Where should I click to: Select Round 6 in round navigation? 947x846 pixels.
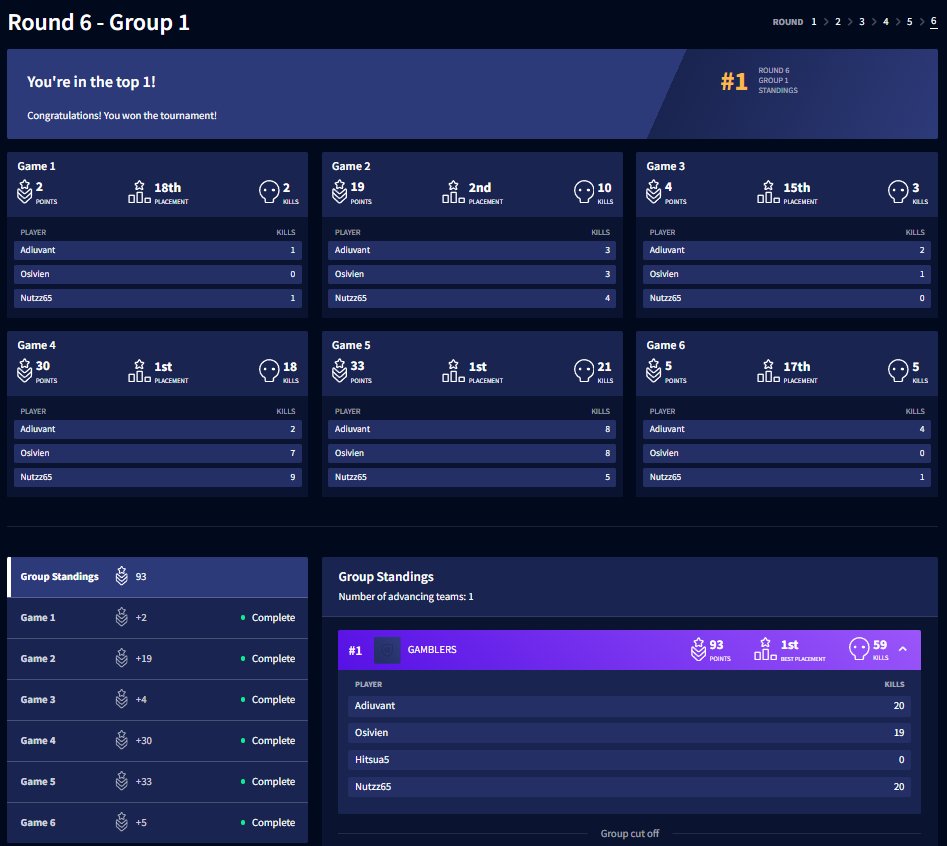[934, 22]
